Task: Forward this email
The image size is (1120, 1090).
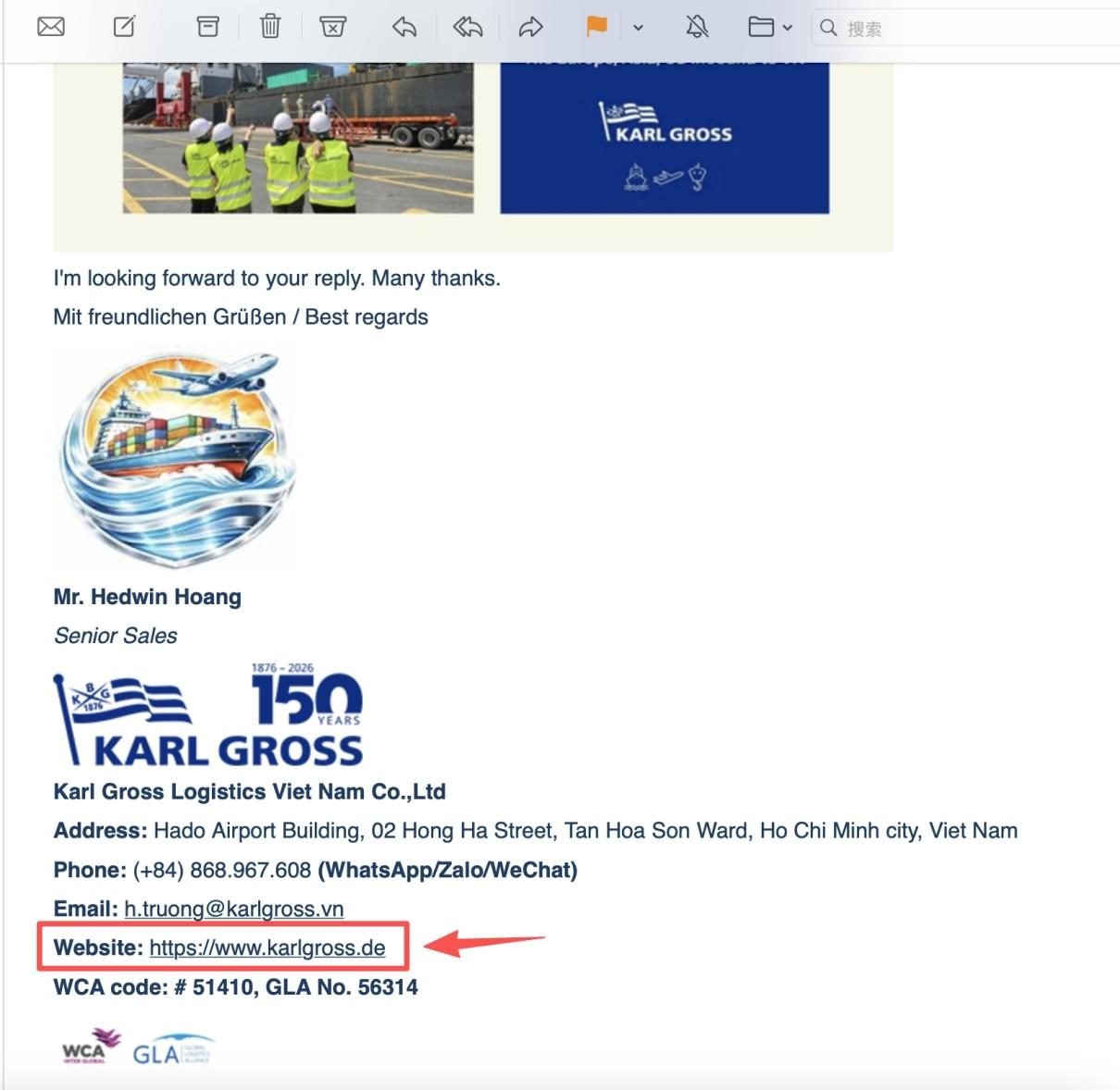Action: point(530,27)
